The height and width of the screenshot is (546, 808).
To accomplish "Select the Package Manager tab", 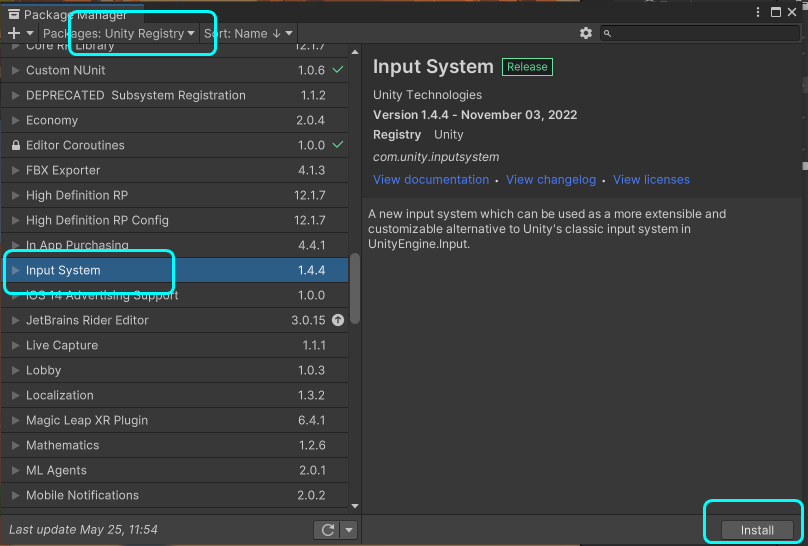I will click(72, 14).
